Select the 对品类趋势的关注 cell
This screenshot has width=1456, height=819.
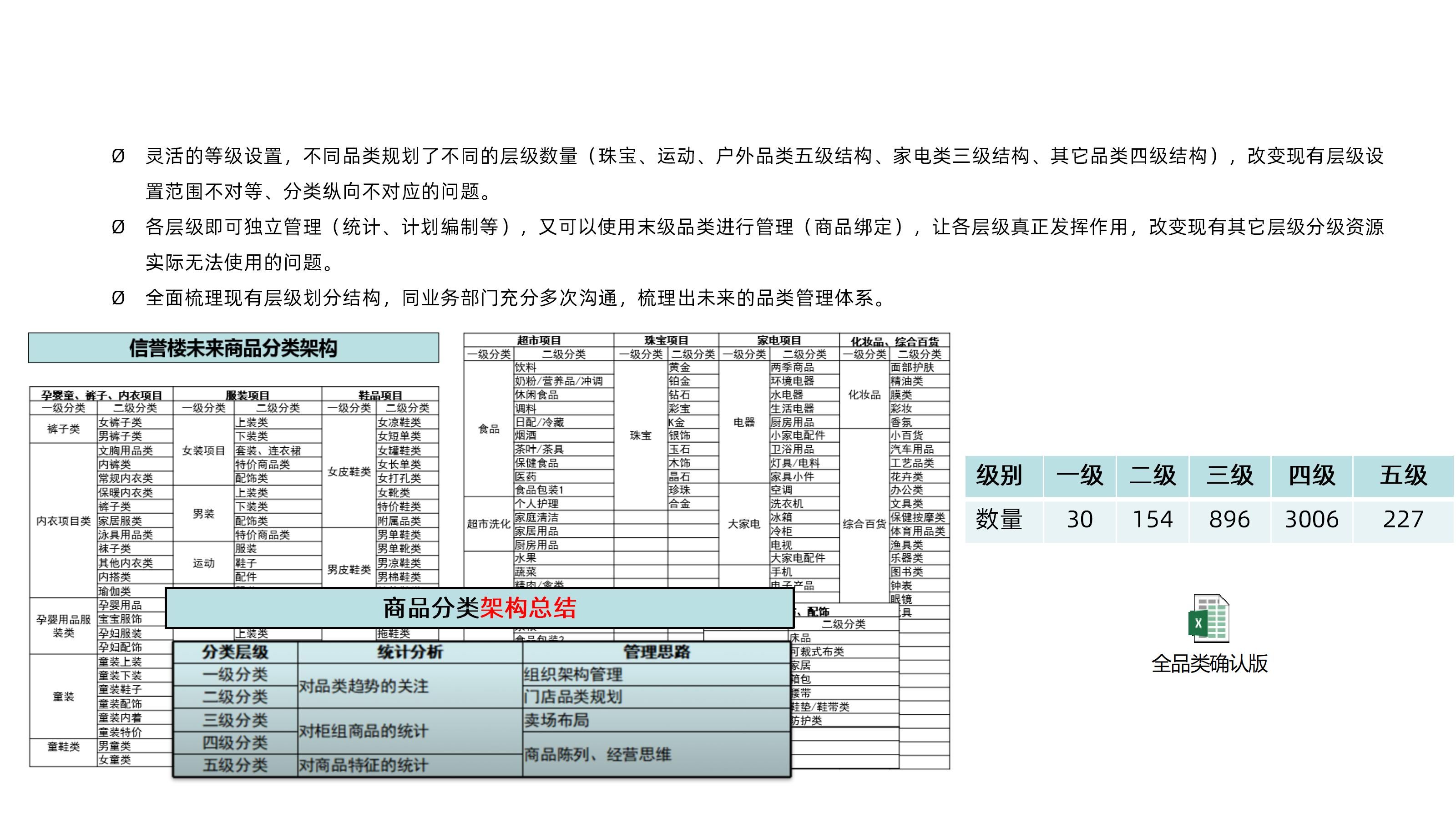pos(363,686)
